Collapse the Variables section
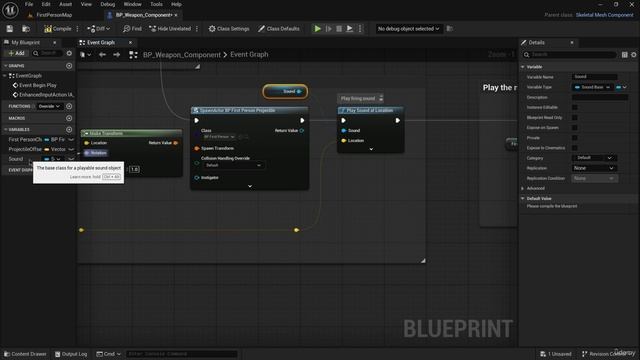 [x=6, y=129]
